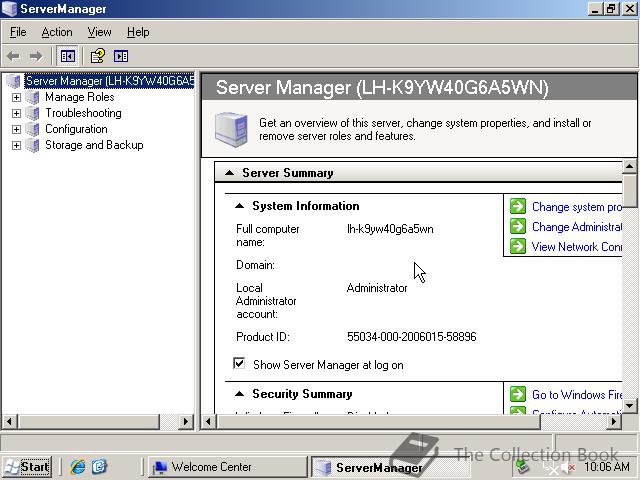The height and width of the screenshot is (480, 640).
Task: Expand the Configuration node
Action: tap(16, 129)
